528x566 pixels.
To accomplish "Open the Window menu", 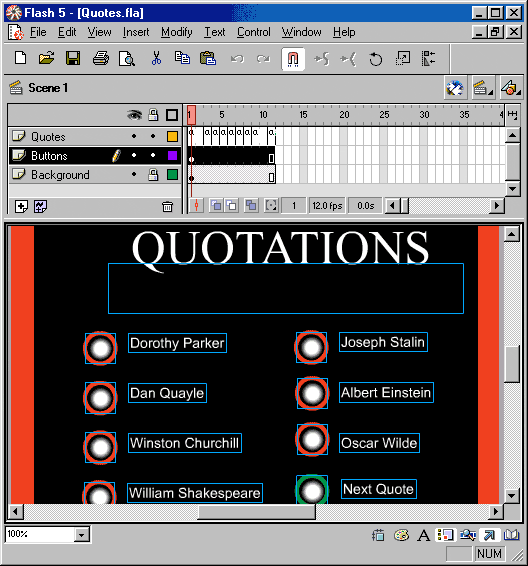I will tap(301, 32).
